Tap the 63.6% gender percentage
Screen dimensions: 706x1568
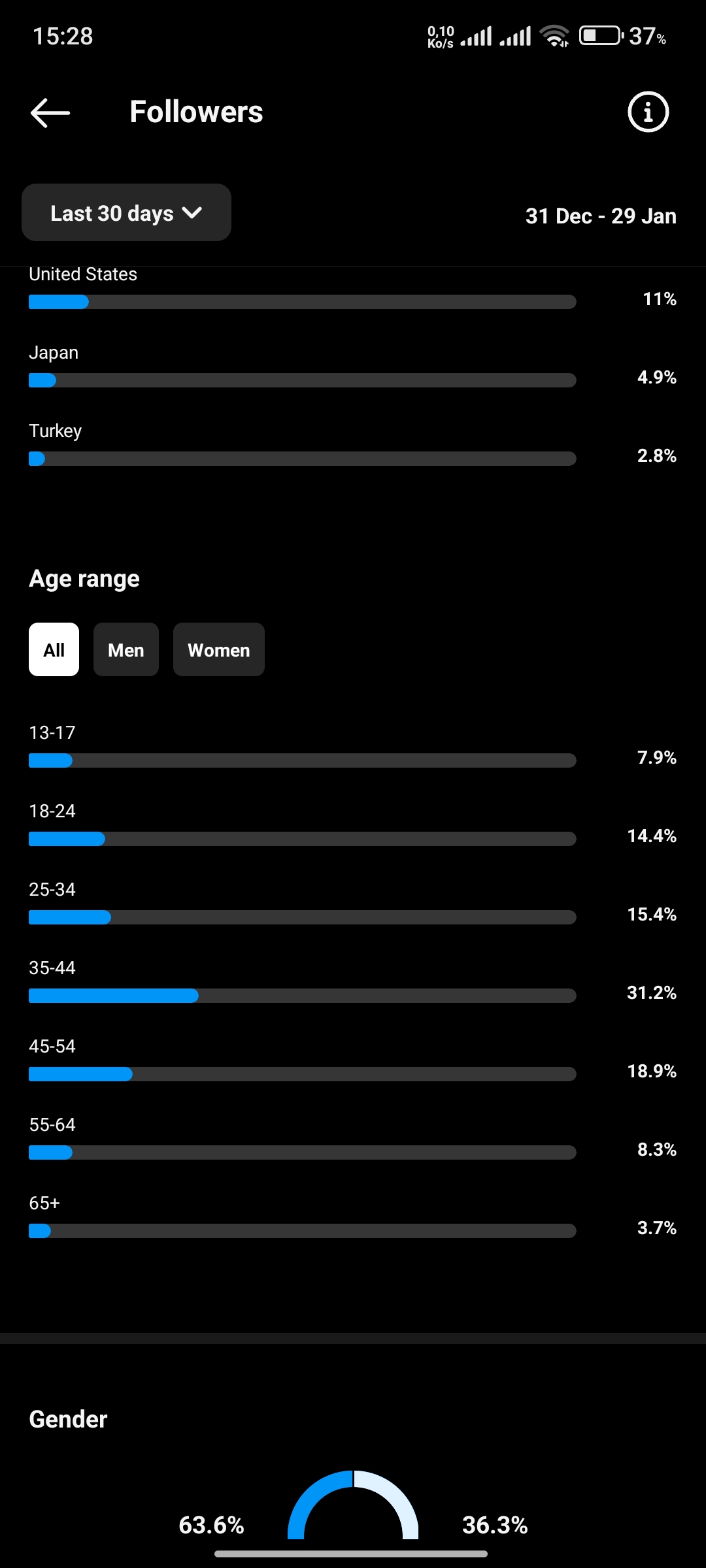(211, 1525)
